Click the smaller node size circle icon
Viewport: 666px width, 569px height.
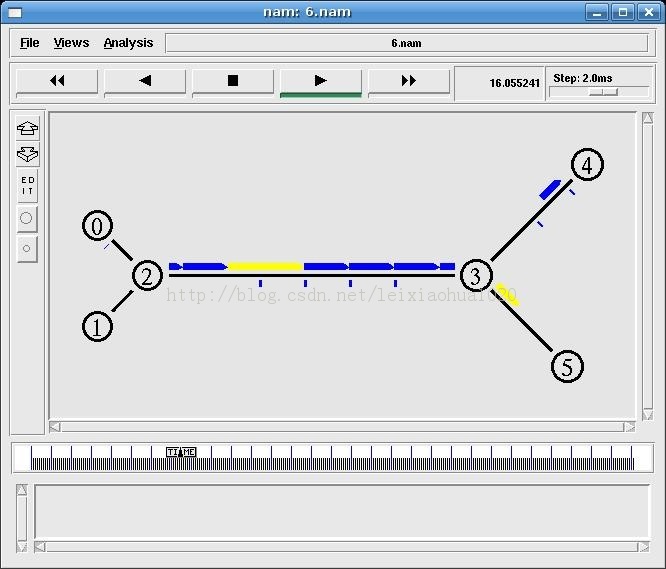26,248
